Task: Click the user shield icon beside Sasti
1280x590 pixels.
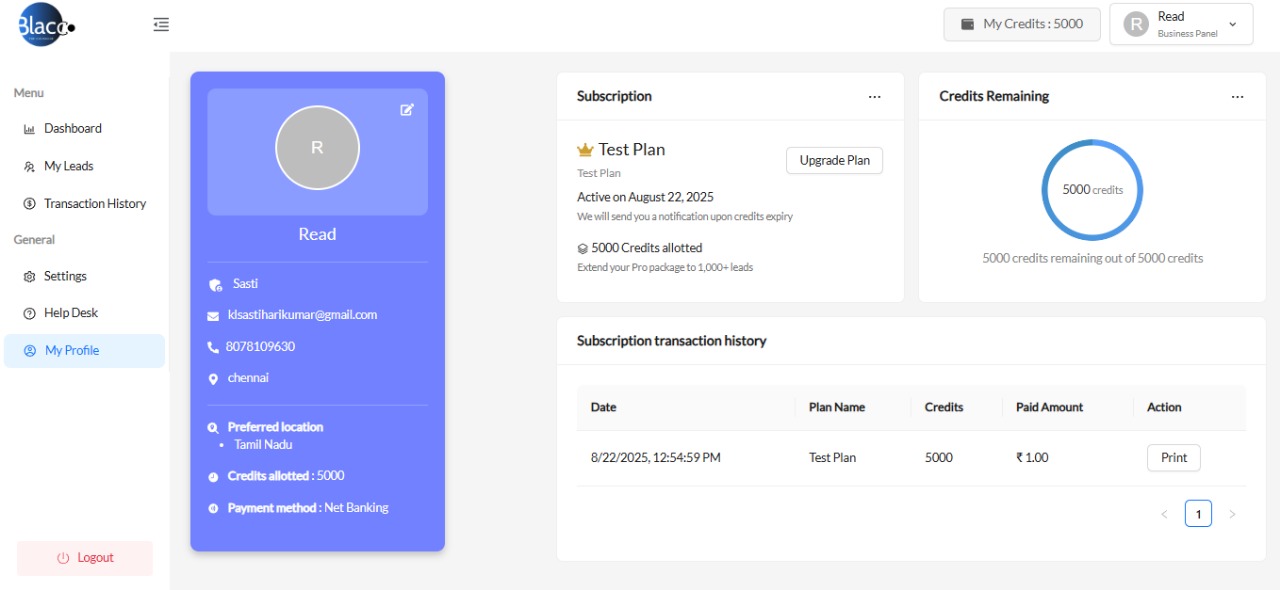Action: coord(214,285)
